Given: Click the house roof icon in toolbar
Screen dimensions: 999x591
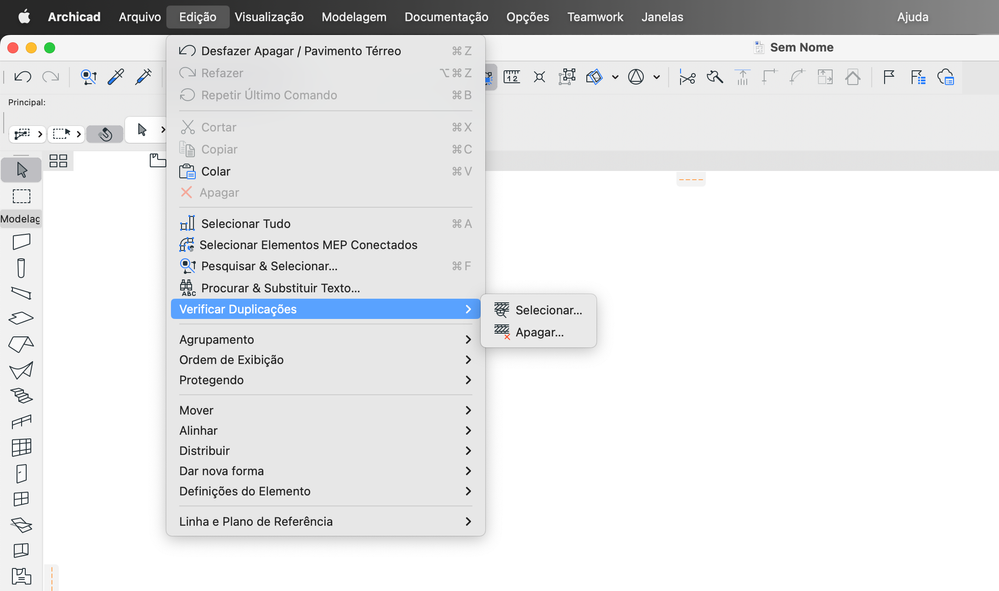Looking at the screenshot, I should (x=853, y=77).
